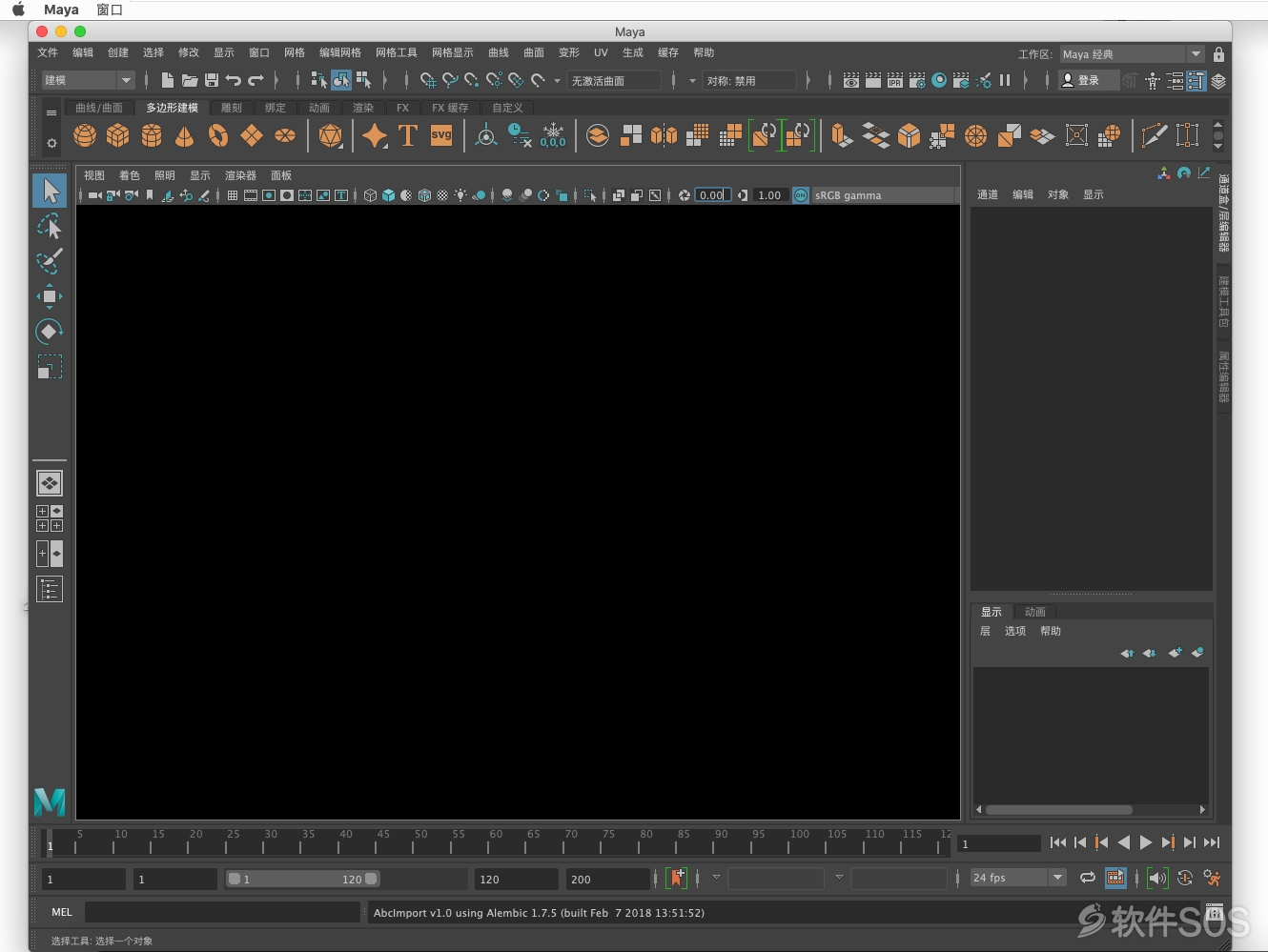This screenshot has height=952, width=1268.
Task: Select the Rotate tool in toolbox
Action: coord(50,332)
